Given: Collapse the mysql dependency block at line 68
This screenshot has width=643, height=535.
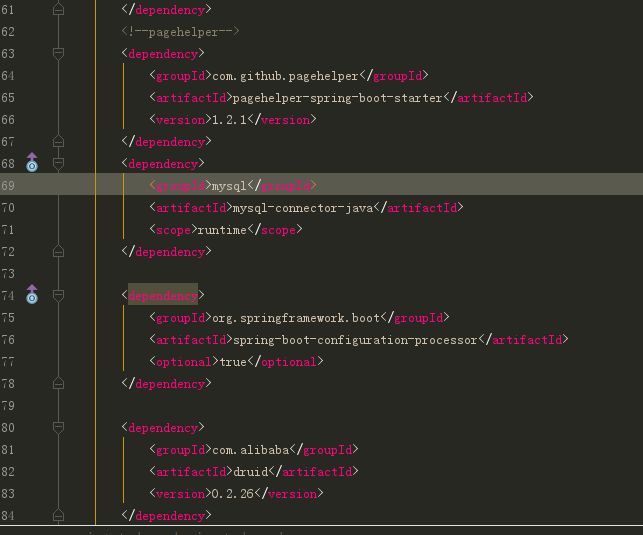Looking at the screenshot, I should pos(58,163).
